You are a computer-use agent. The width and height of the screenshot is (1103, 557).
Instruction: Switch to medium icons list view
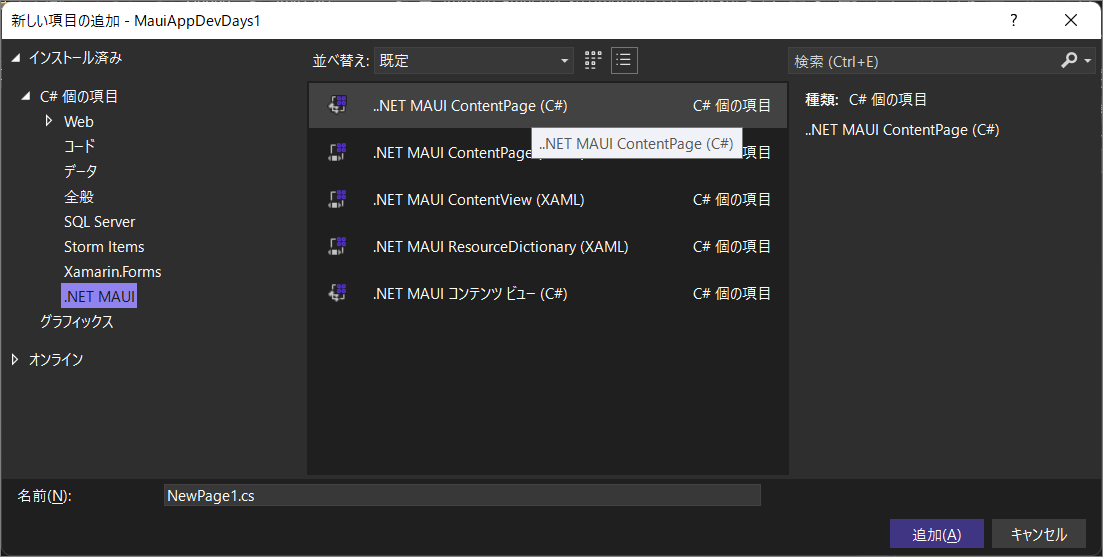[624, 60]
